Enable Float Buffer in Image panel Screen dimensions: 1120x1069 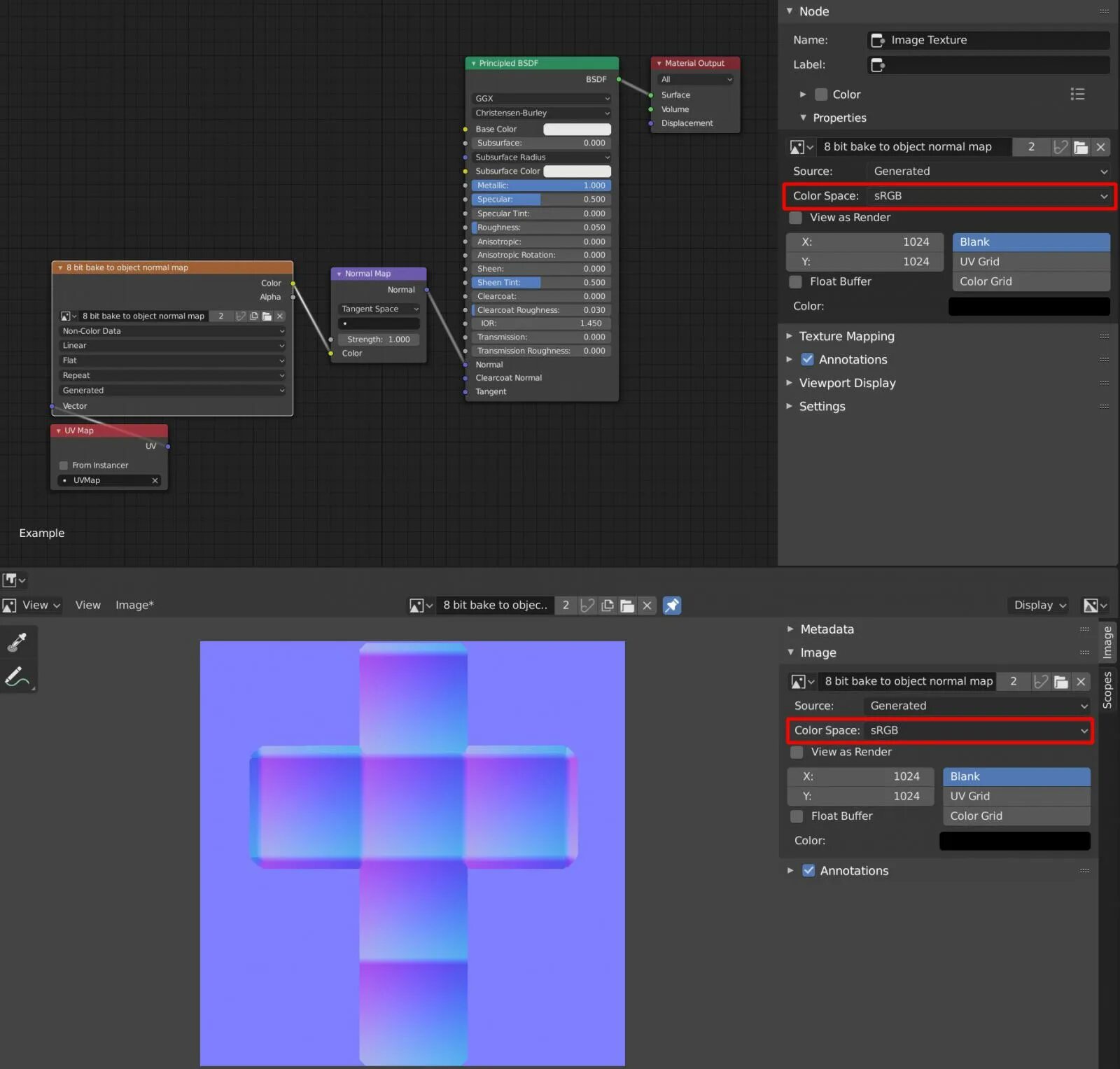(x=797, y=816)
